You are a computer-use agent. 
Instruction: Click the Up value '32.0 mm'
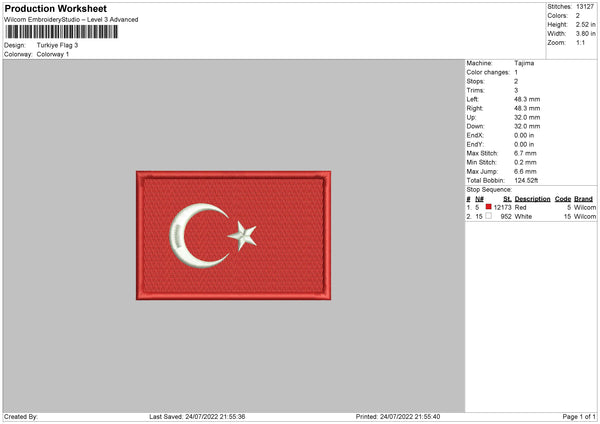coord(527,117)
